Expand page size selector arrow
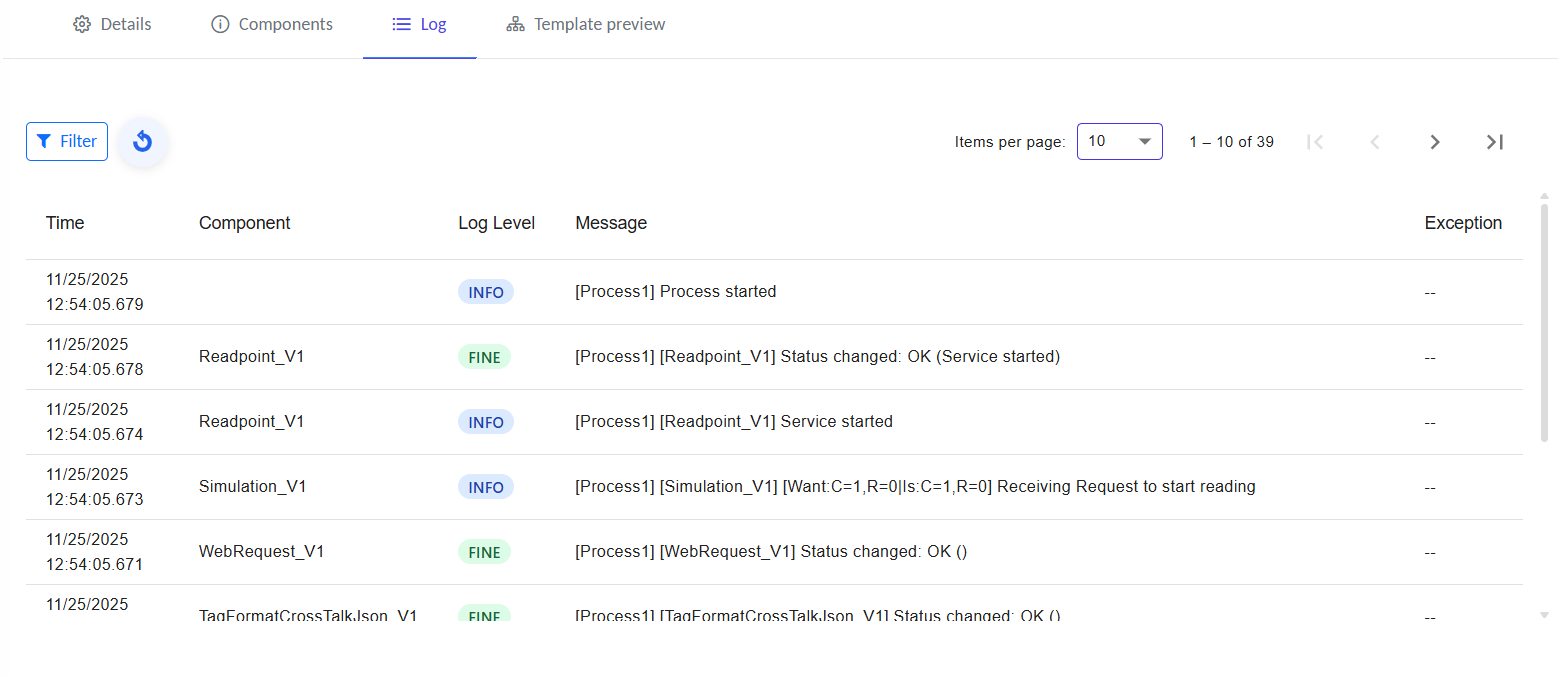1558x677 pixels. (x=1145, y=142)
